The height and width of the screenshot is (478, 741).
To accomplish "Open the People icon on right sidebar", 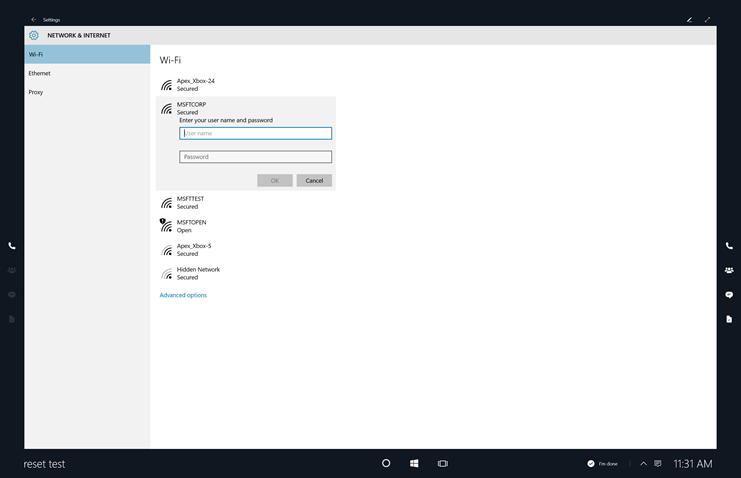I will [729, 270].
